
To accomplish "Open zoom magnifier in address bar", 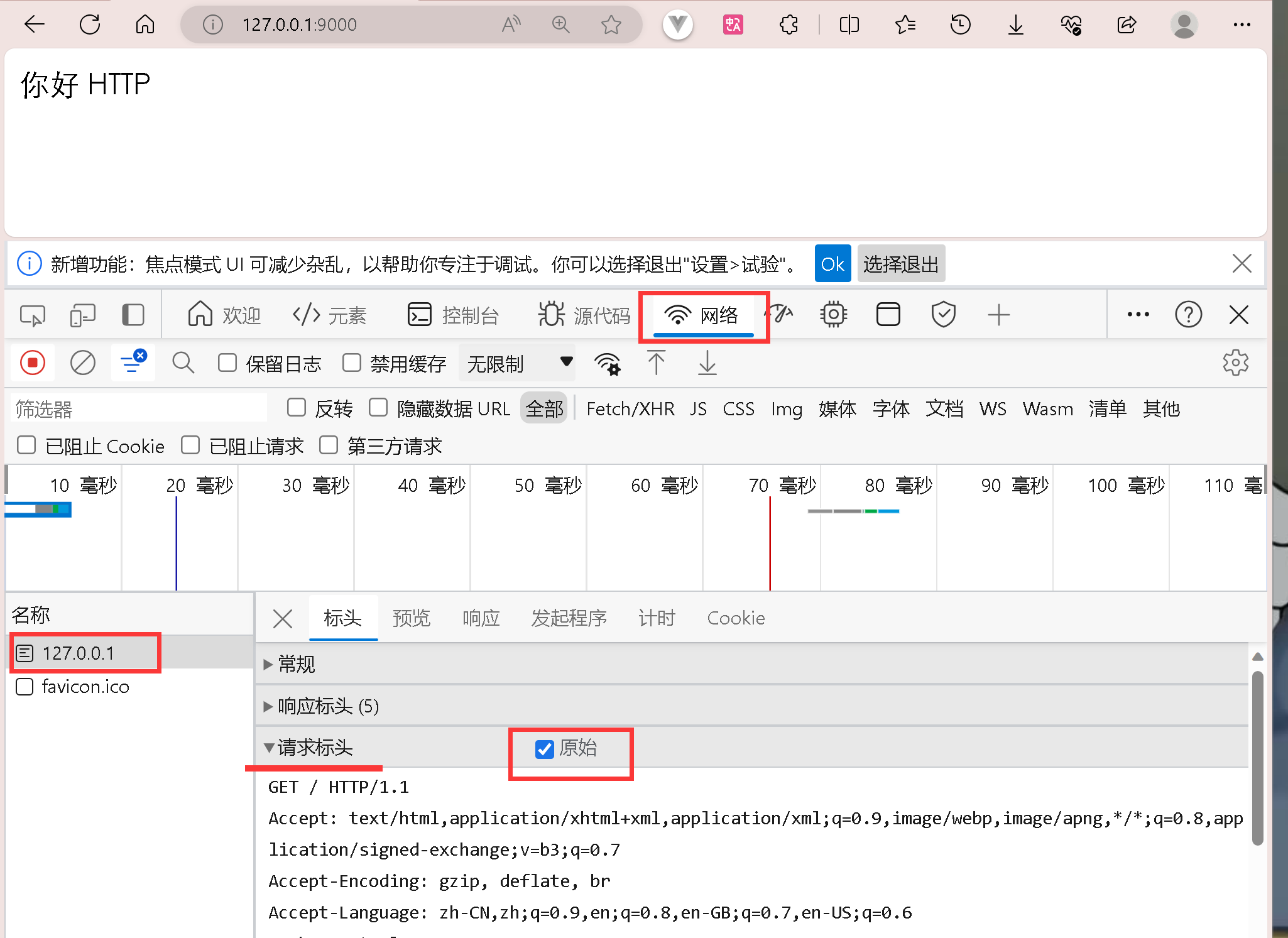I will (560, 25).
